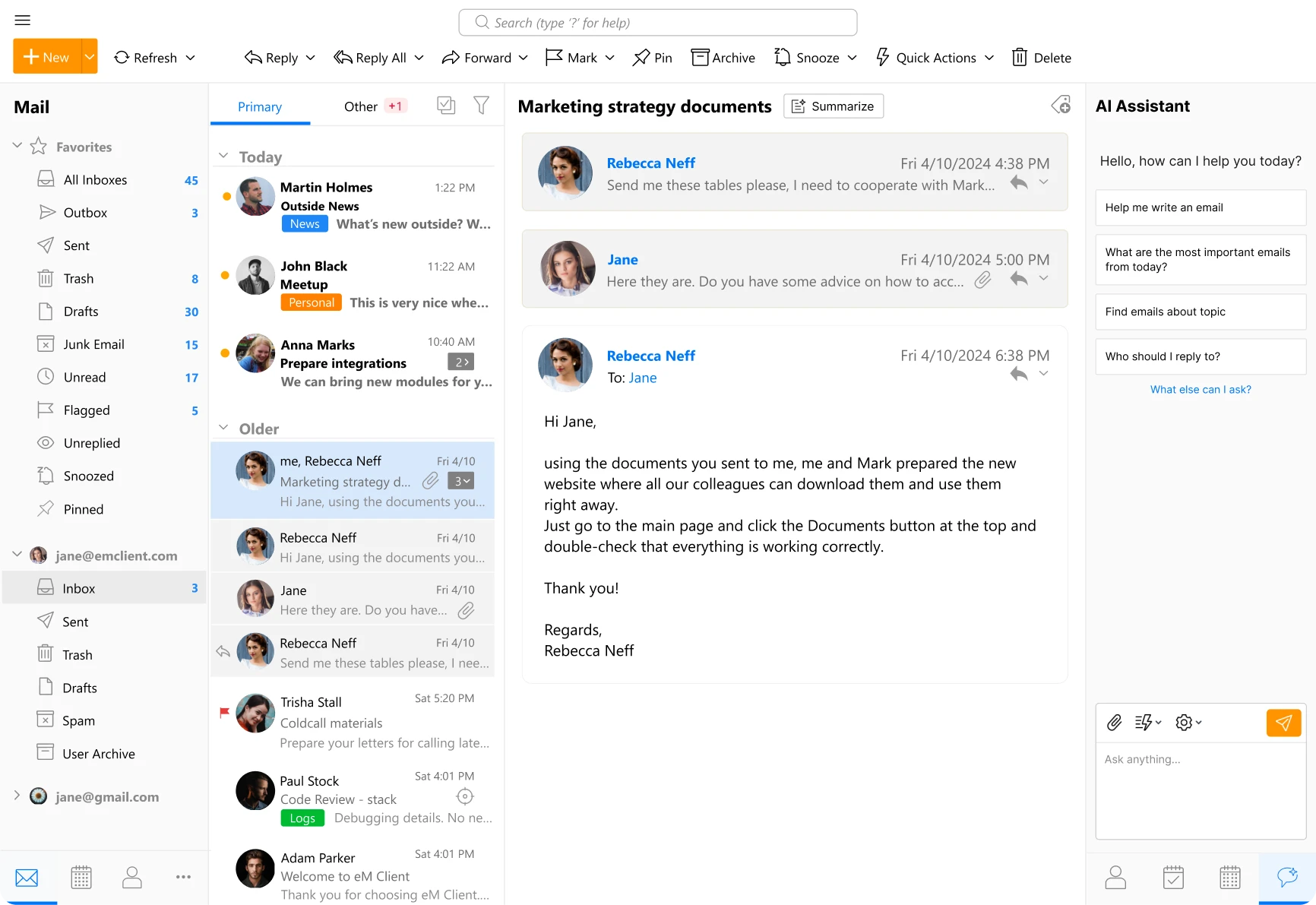The image size is (1316, 905).
Task: Open the Snooze dropdown arrow
Action: (853, 58)
